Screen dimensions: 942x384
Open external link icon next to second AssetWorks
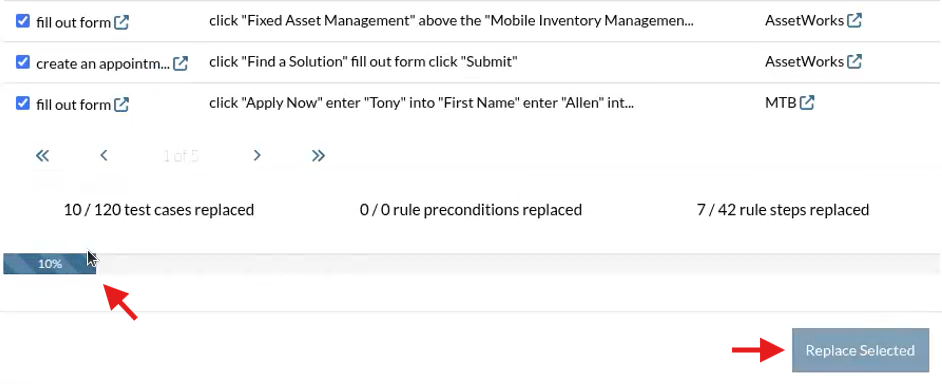[x=854, y=61]
